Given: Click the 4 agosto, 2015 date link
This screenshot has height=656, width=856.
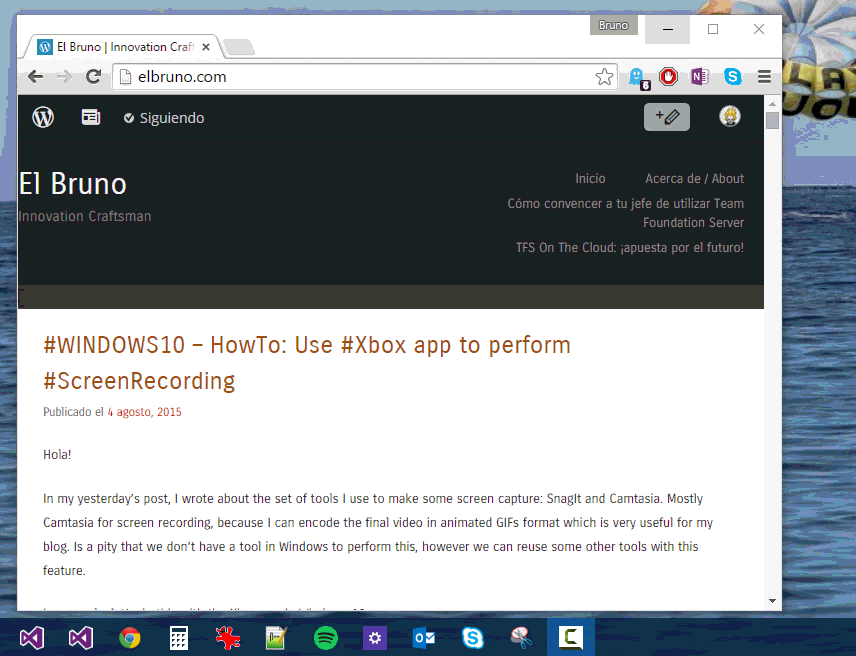Looking at the screenshot, I should point(145,412).
